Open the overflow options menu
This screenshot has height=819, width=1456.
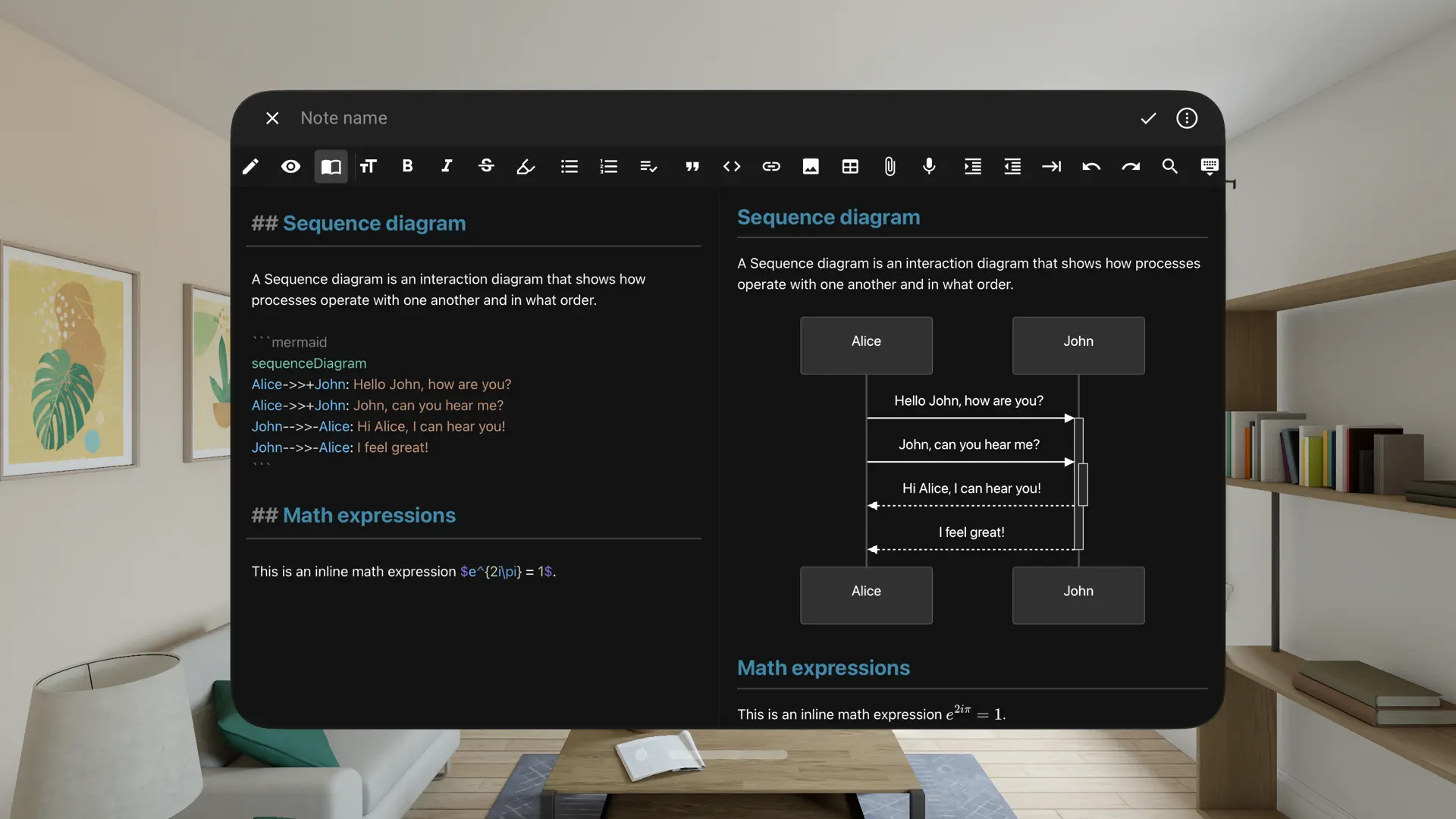(x=1186, y=118)
